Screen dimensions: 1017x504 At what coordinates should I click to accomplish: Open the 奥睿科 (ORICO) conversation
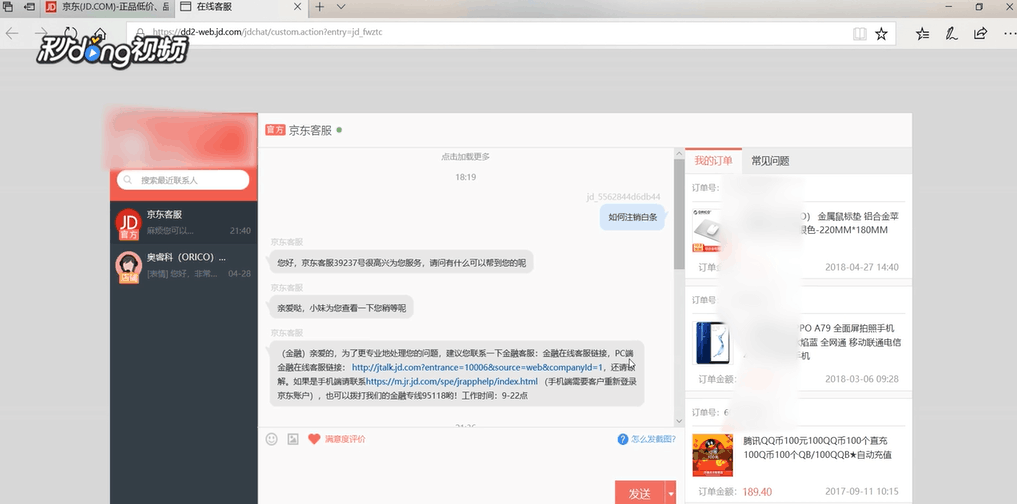click(x=184, y=266)
